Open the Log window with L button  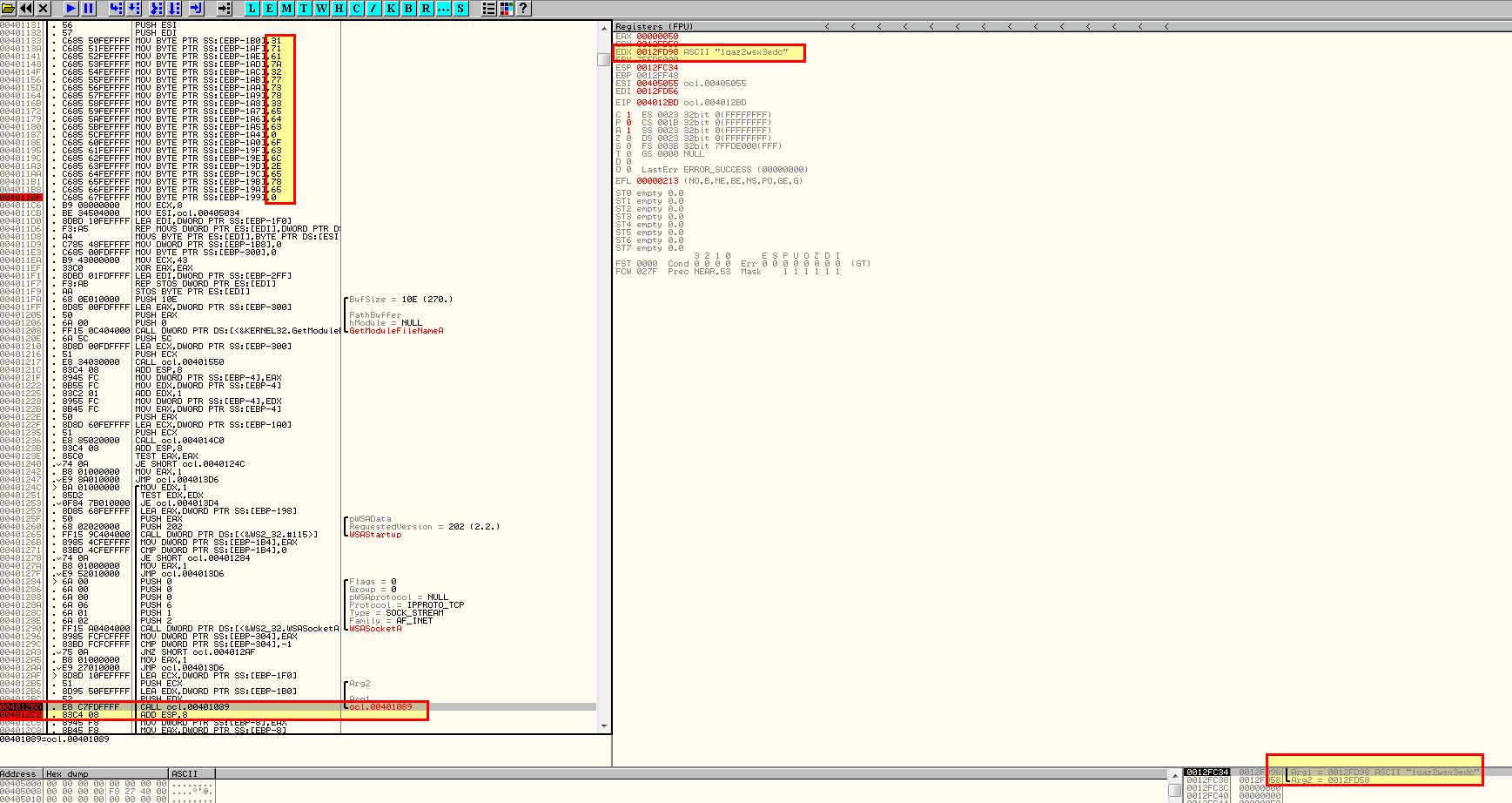coord(252,8)
